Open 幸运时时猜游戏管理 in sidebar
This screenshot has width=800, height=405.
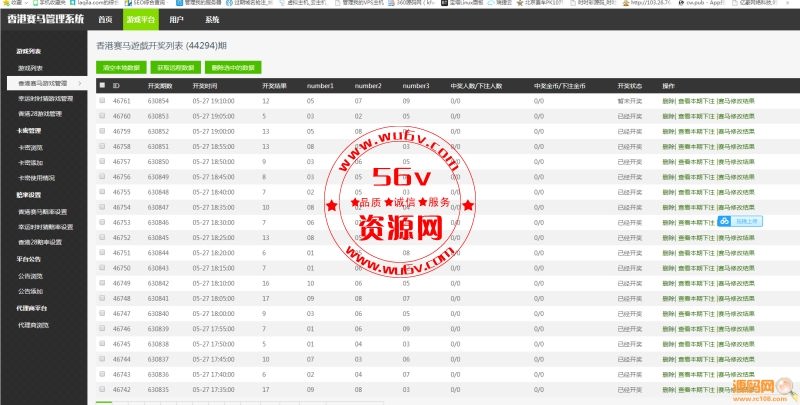45,98
